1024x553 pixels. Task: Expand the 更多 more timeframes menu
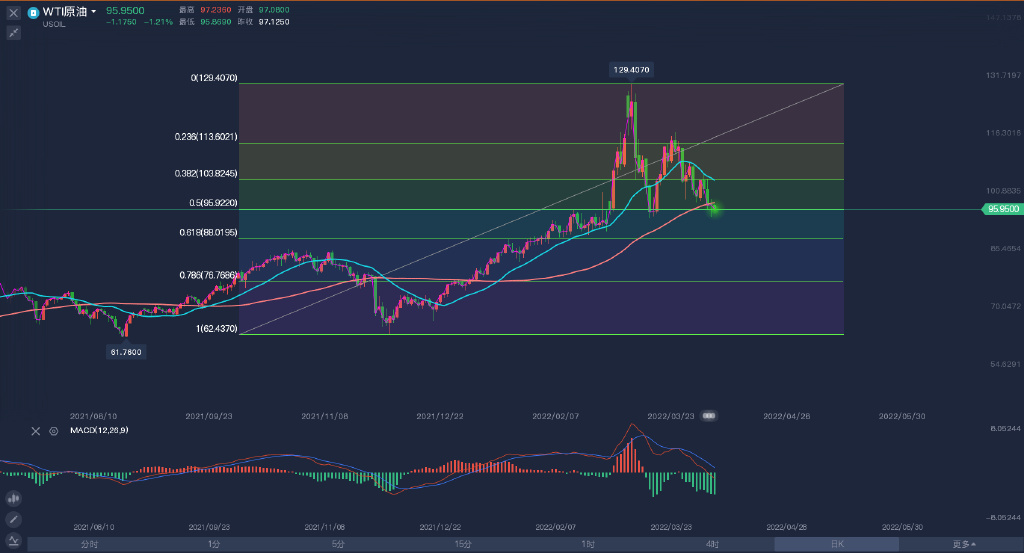point(963,544)
